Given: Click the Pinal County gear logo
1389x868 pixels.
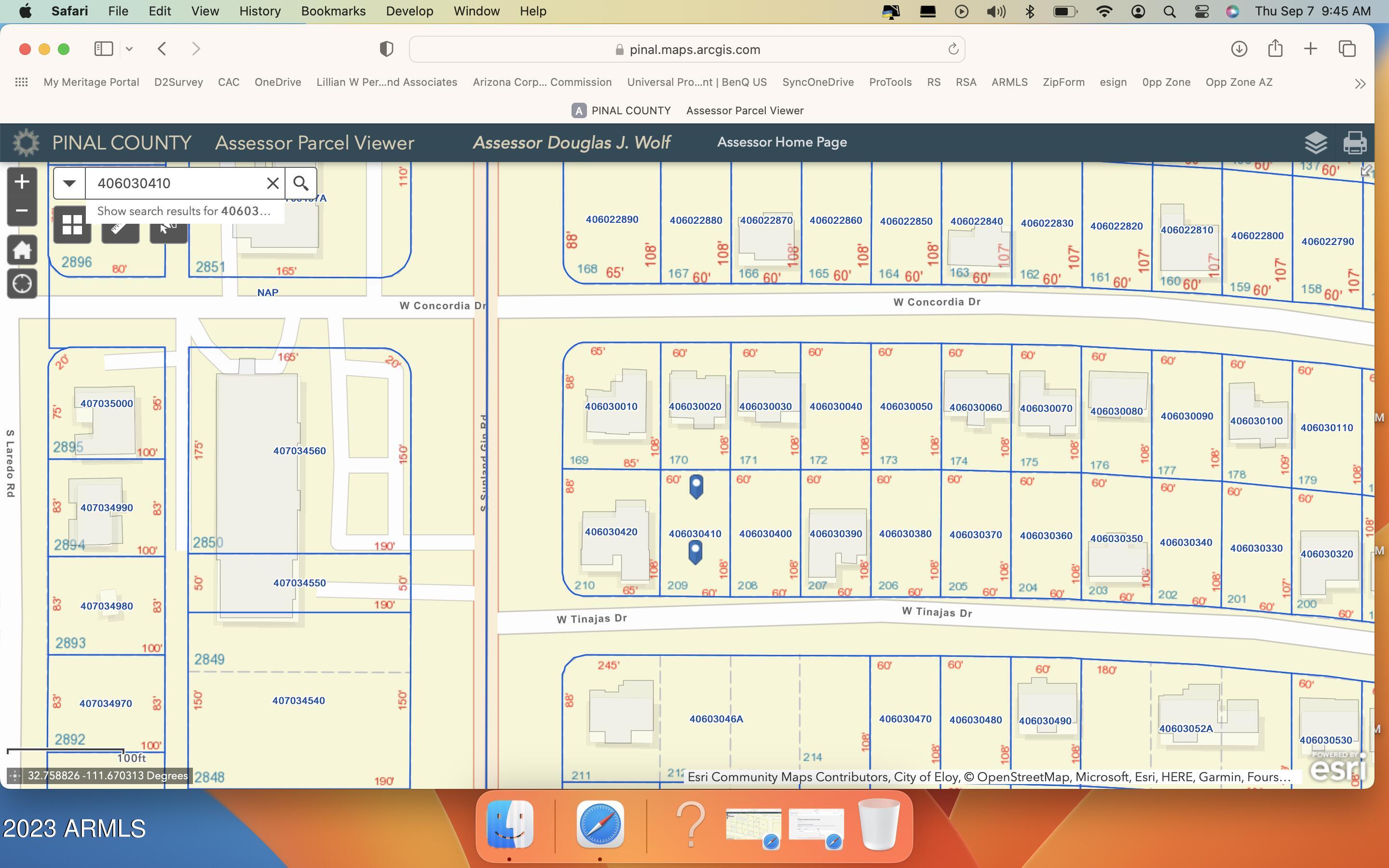Looking at the screenshot, I should click(26, 142).
